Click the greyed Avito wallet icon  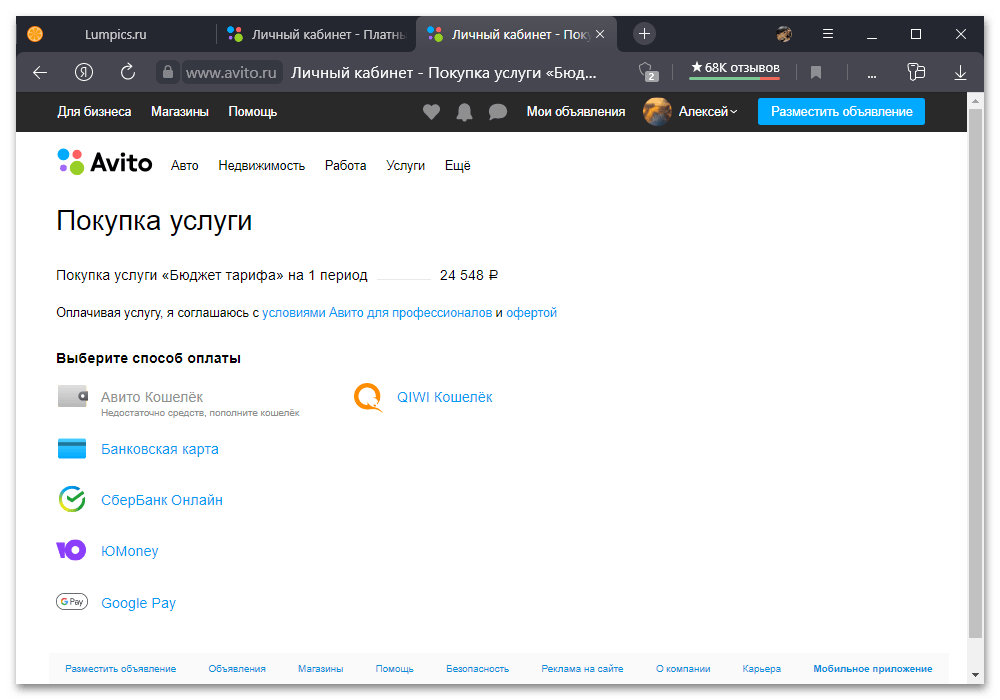(x=73, y=396)
